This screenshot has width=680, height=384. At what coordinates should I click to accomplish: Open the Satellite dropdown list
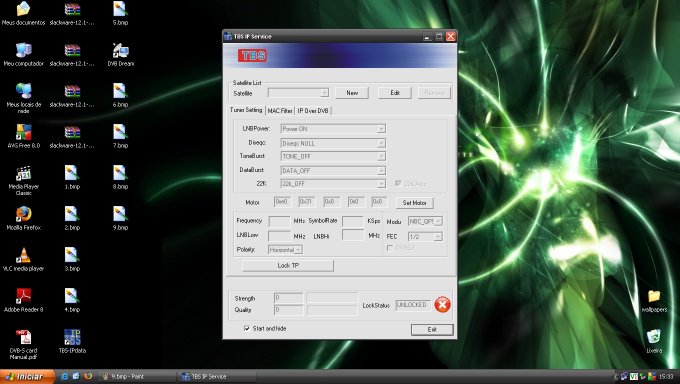click(298, 93)
